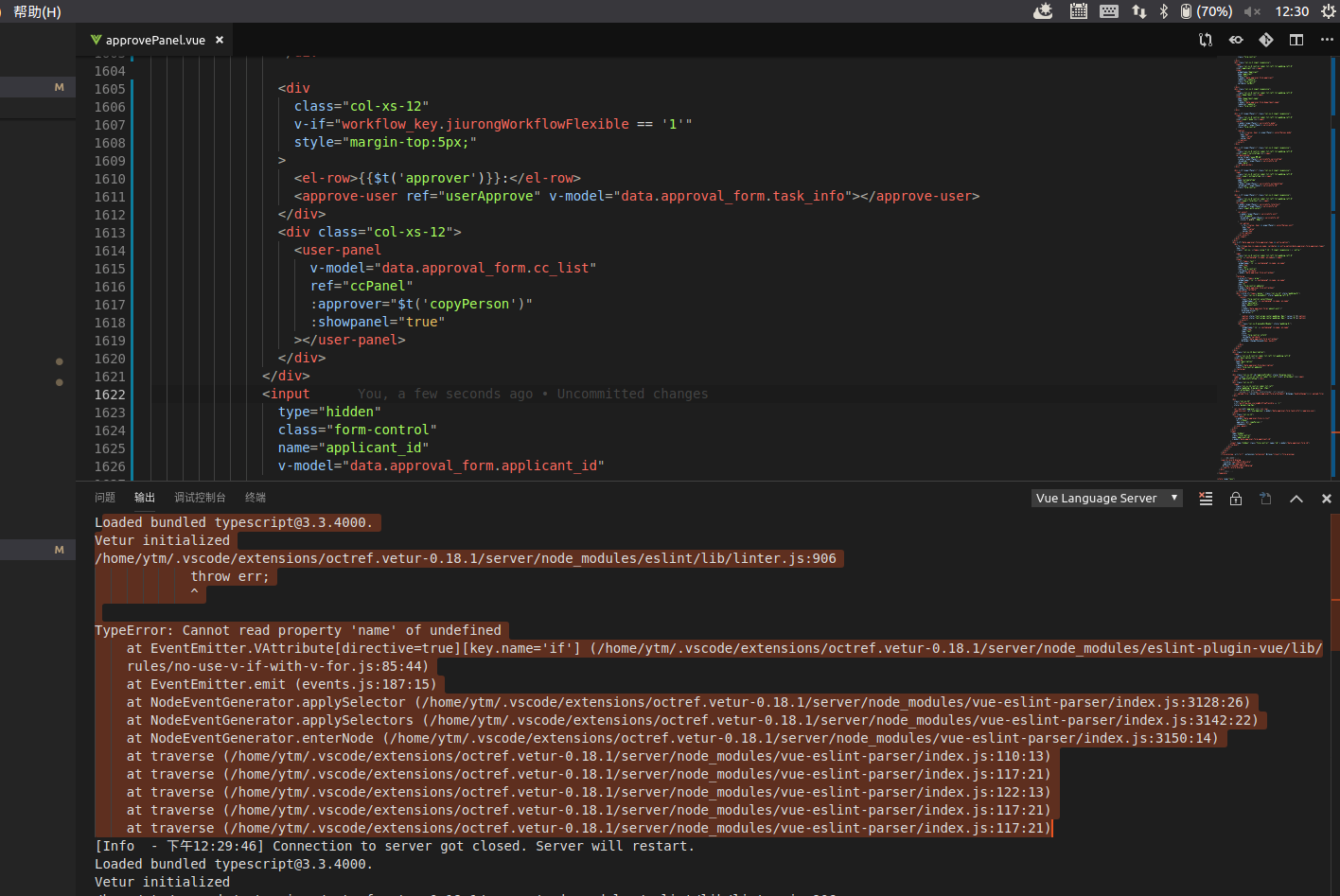Open the Vue Language Server dropdown

(x=1106, y=498)
